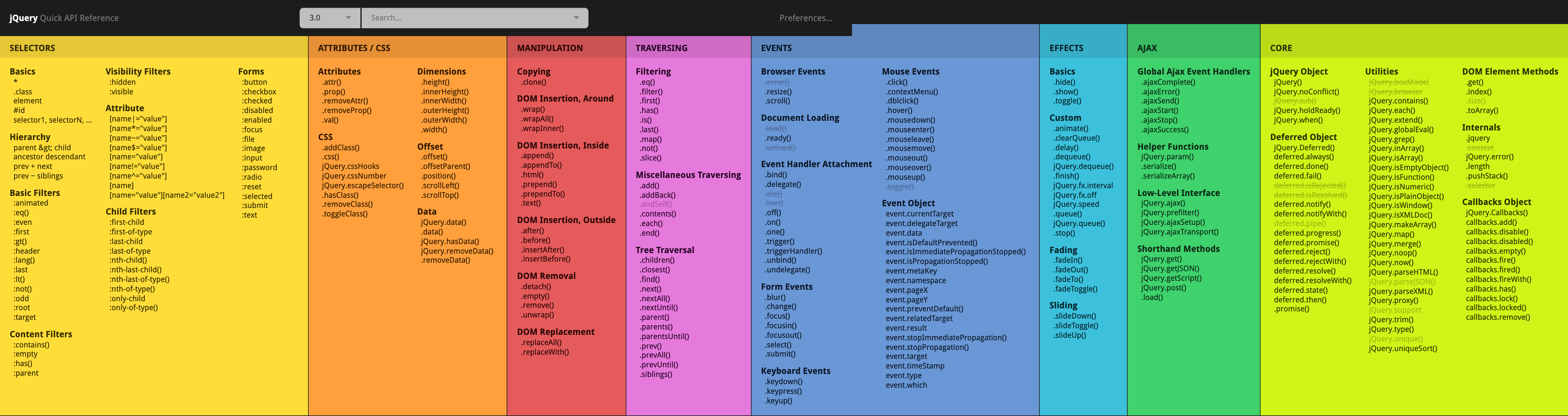The image size is (1568, 416).
Task: Open the .class selector entry
Action: (23, 92)
